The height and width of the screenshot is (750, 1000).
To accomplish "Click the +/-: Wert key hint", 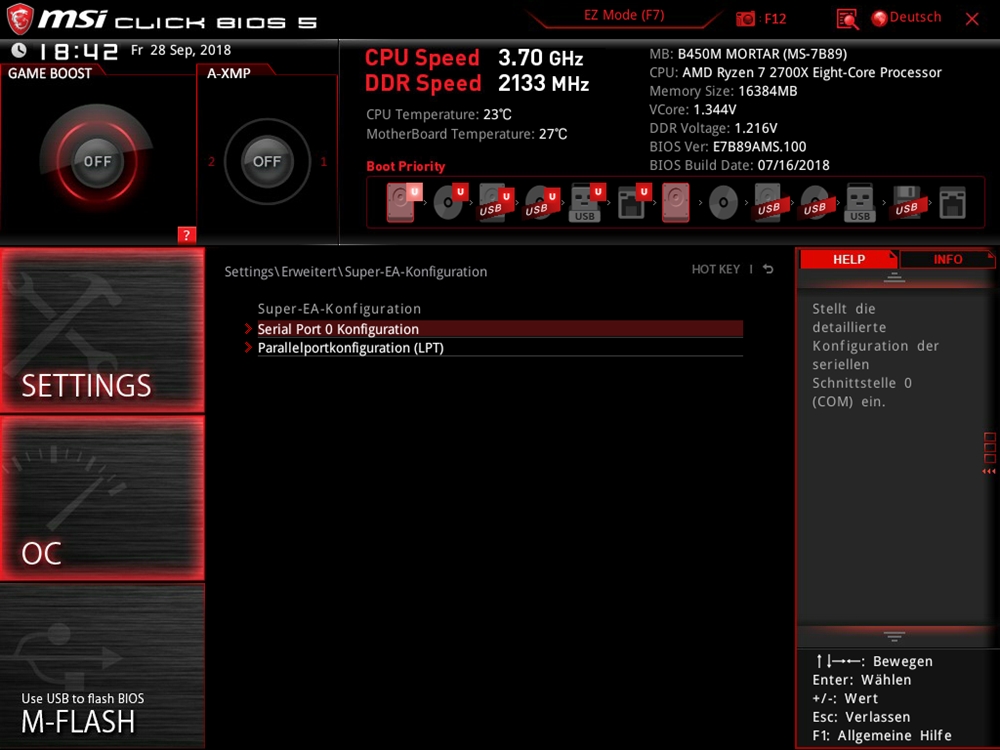I will click(845, 698).
